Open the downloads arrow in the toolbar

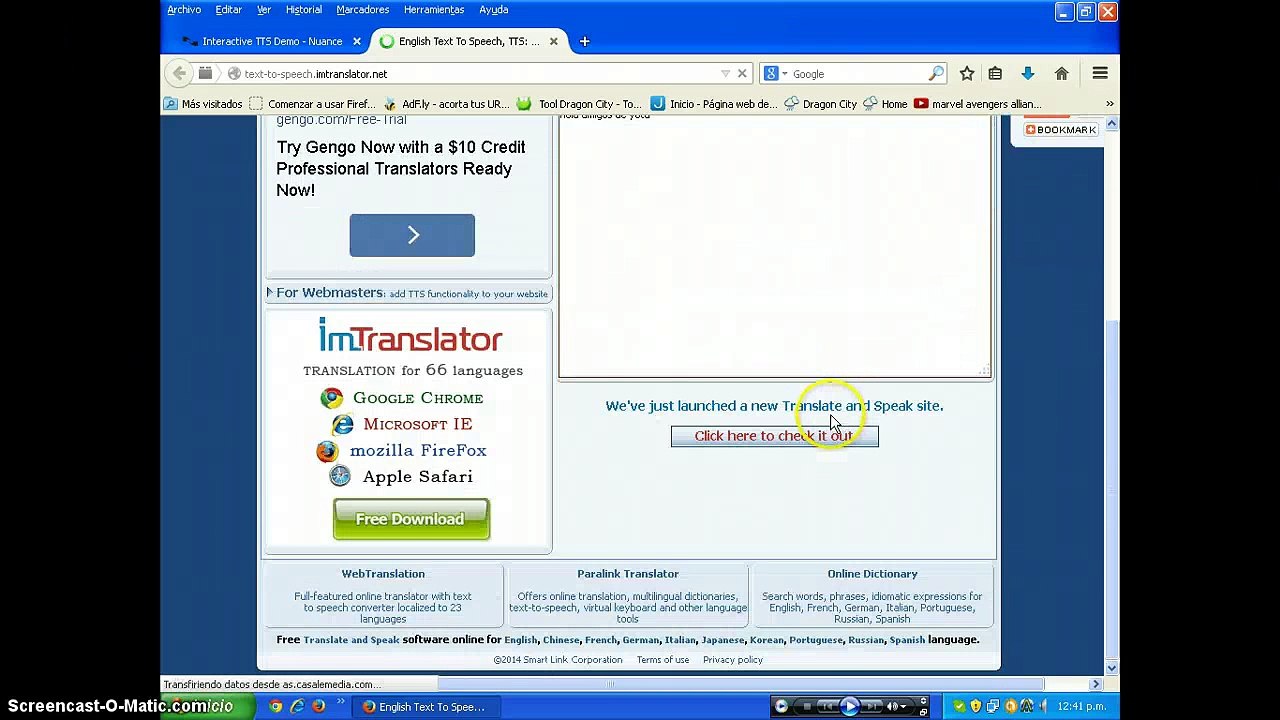tap(1027, 73)
